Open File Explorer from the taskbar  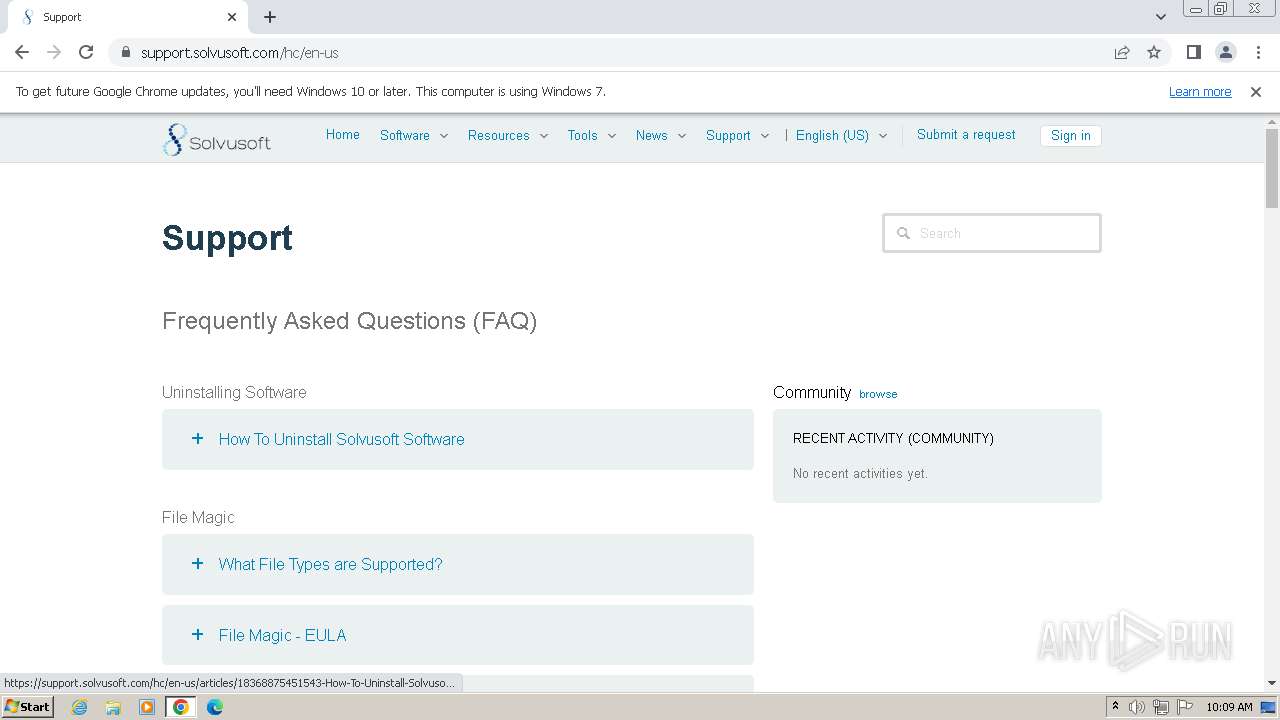(x=113, y=707)
